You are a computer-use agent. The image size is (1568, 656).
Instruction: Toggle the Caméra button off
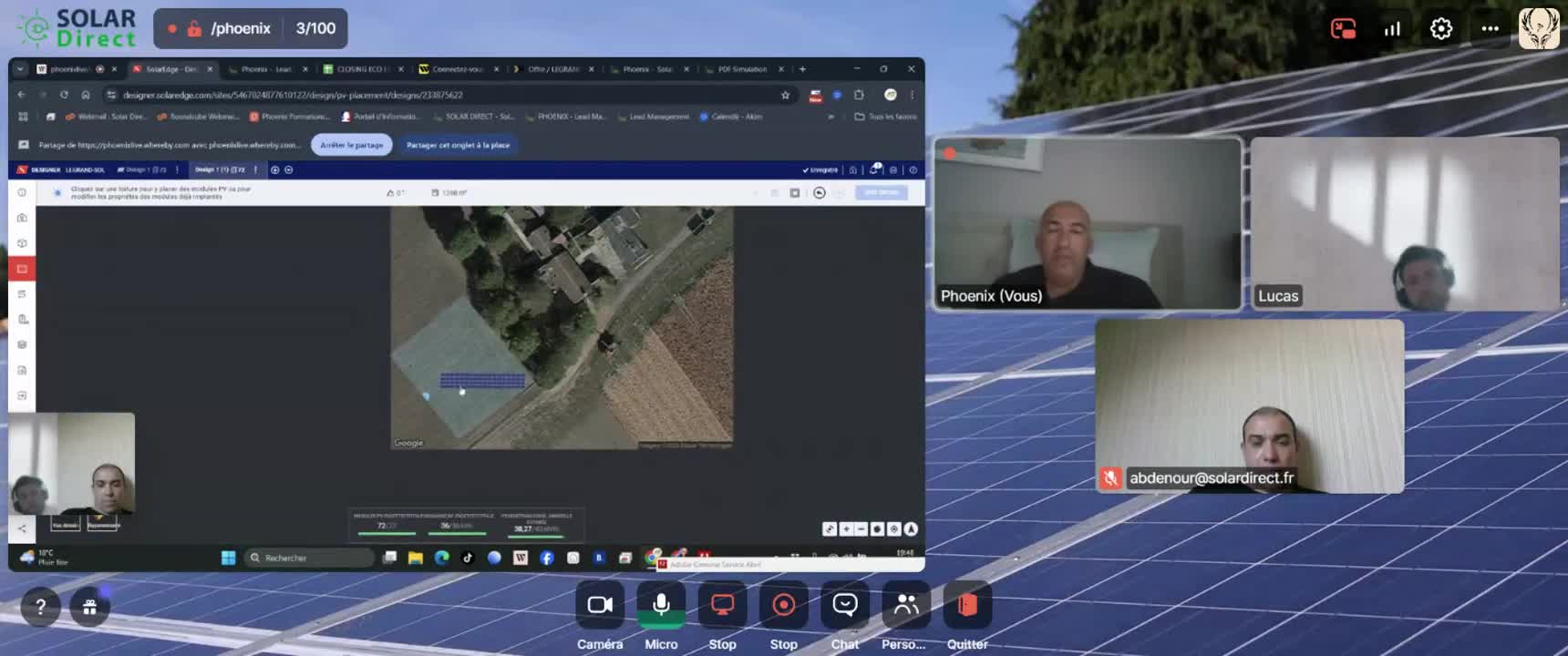point(600,605)
